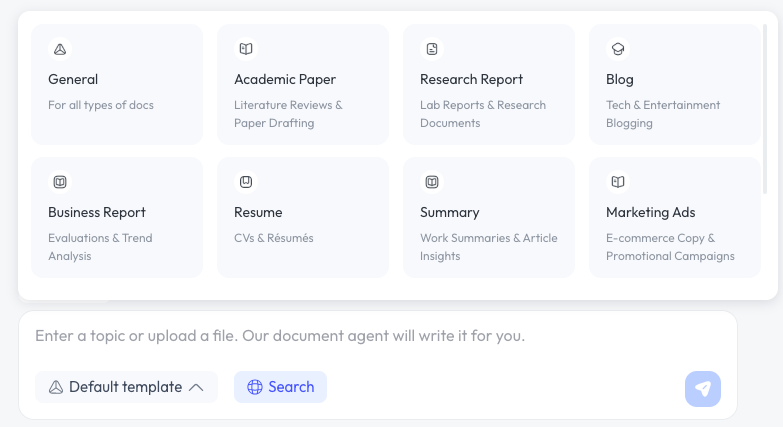Select the General template title
This screenshot has height=427, width=783.
(x=73, y=79)
